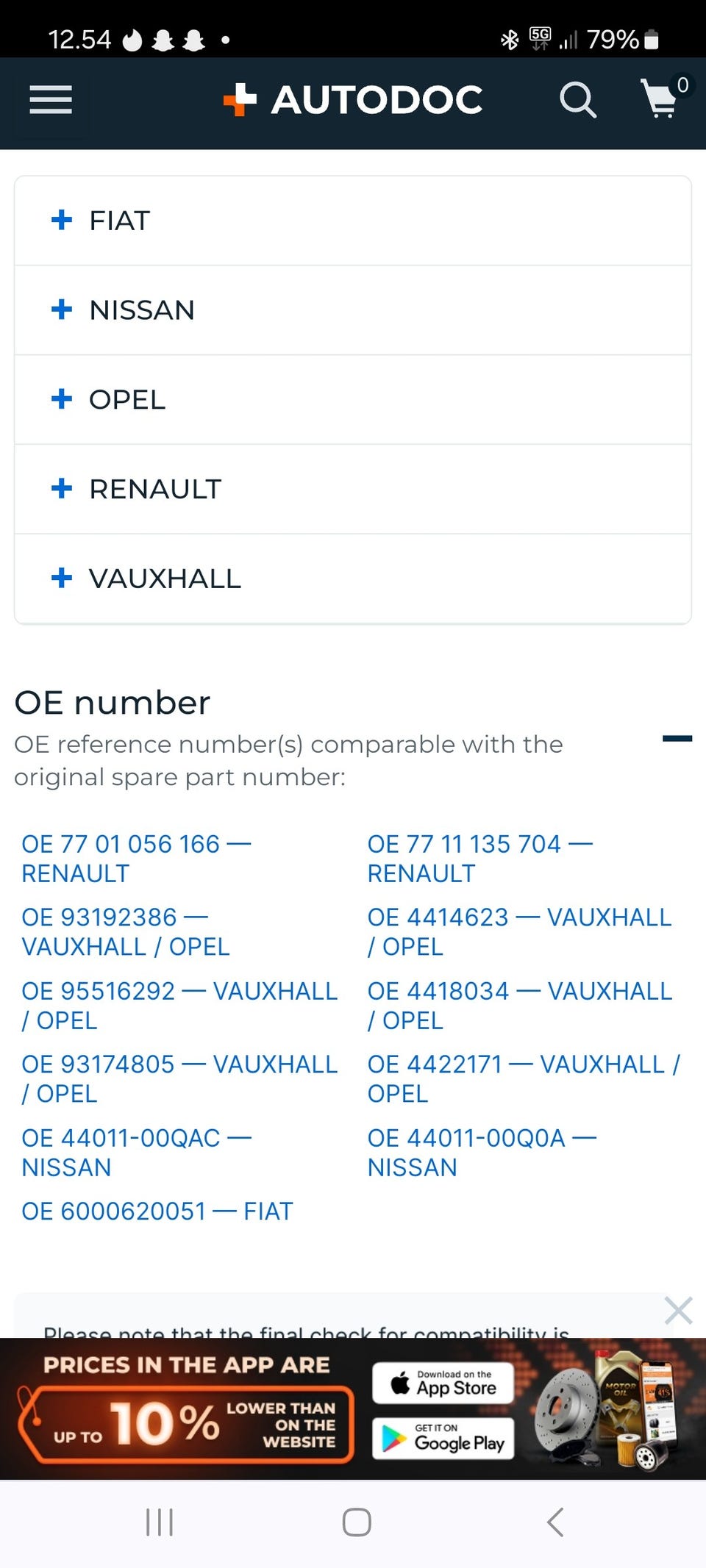Open the shopping cart

(x=661, y=99)
